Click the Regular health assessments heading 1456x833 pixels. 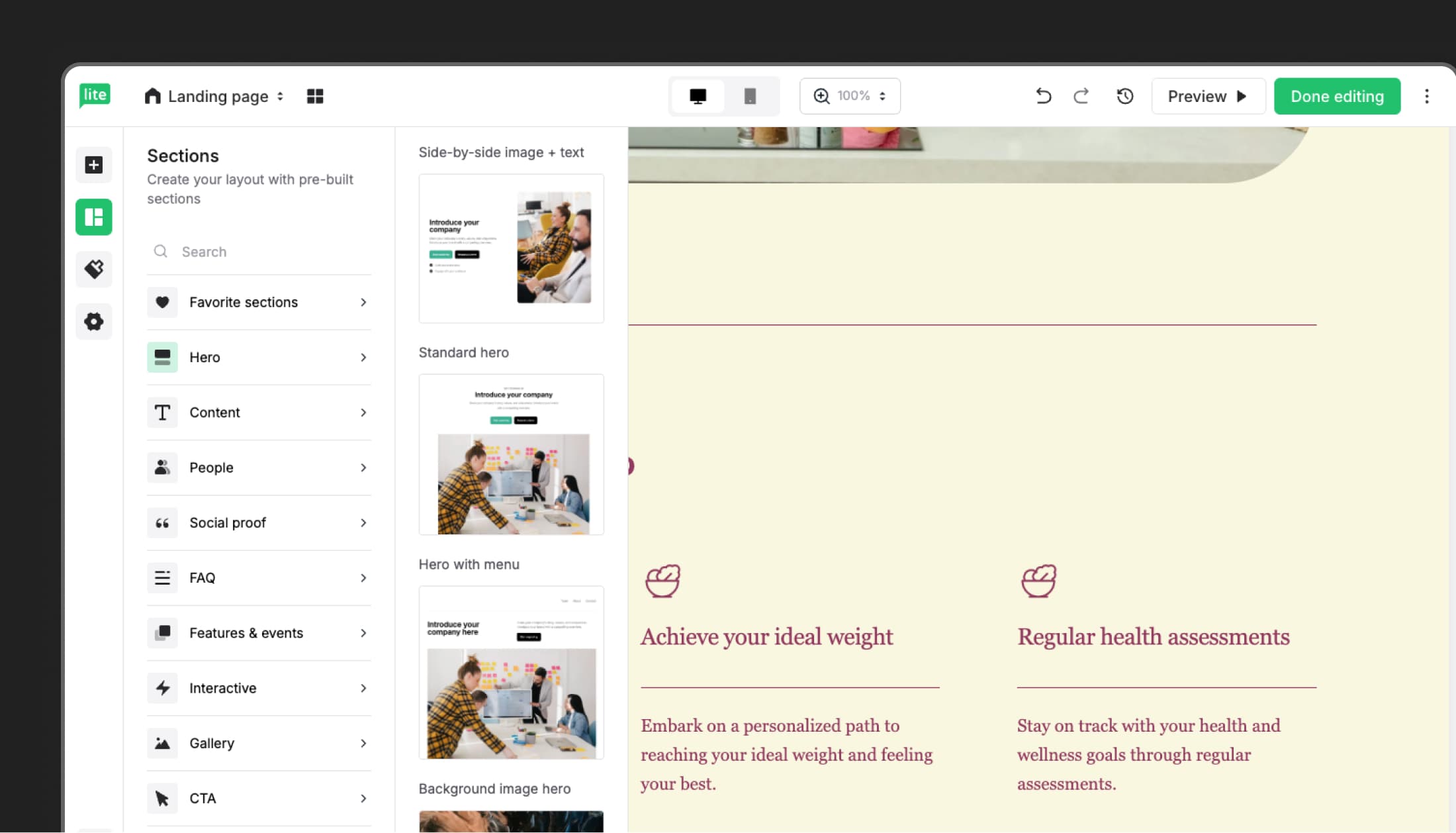click(x=1154, y=636)
